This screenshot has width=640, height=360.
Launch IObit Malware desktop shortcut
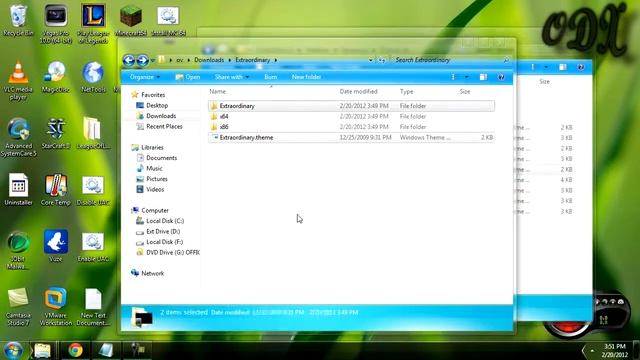18,250
